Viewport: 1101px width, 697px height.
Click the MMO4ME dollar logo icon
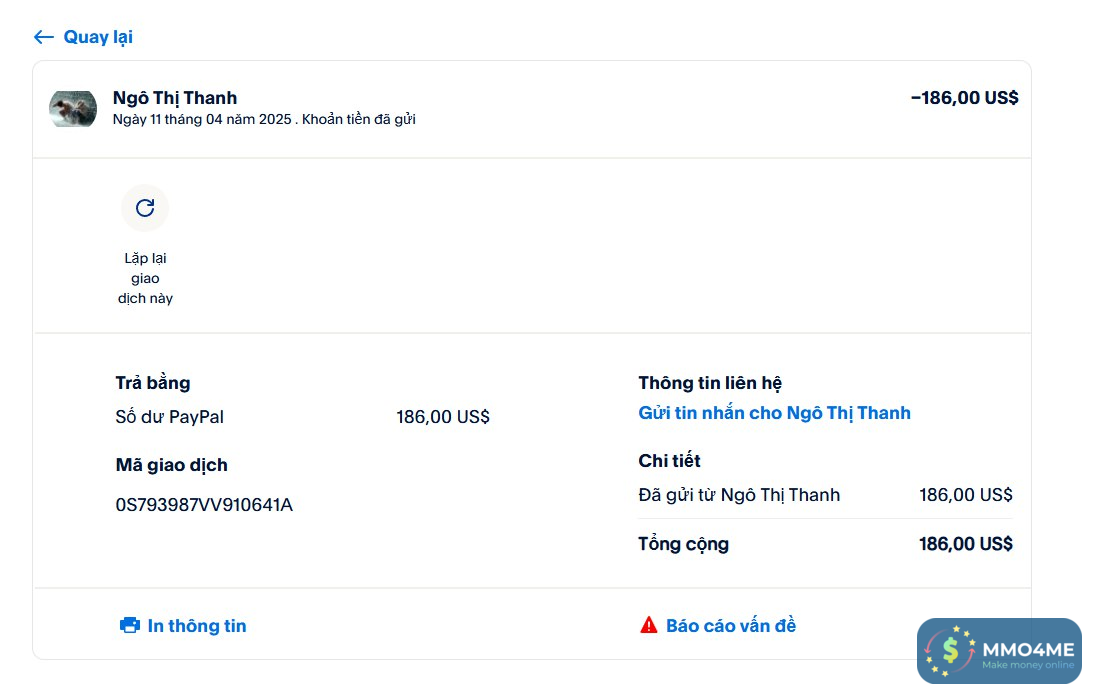[949, 651]
